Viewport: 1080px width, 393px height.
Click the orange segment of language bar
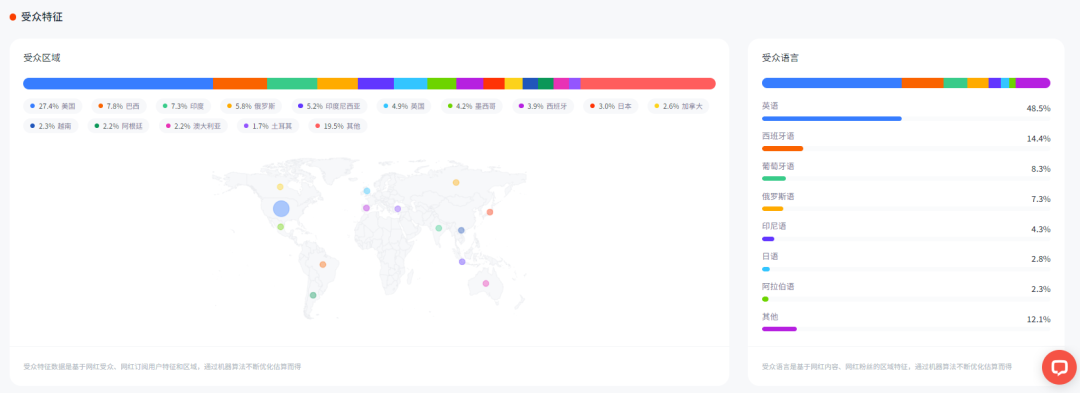click(922, 83)
